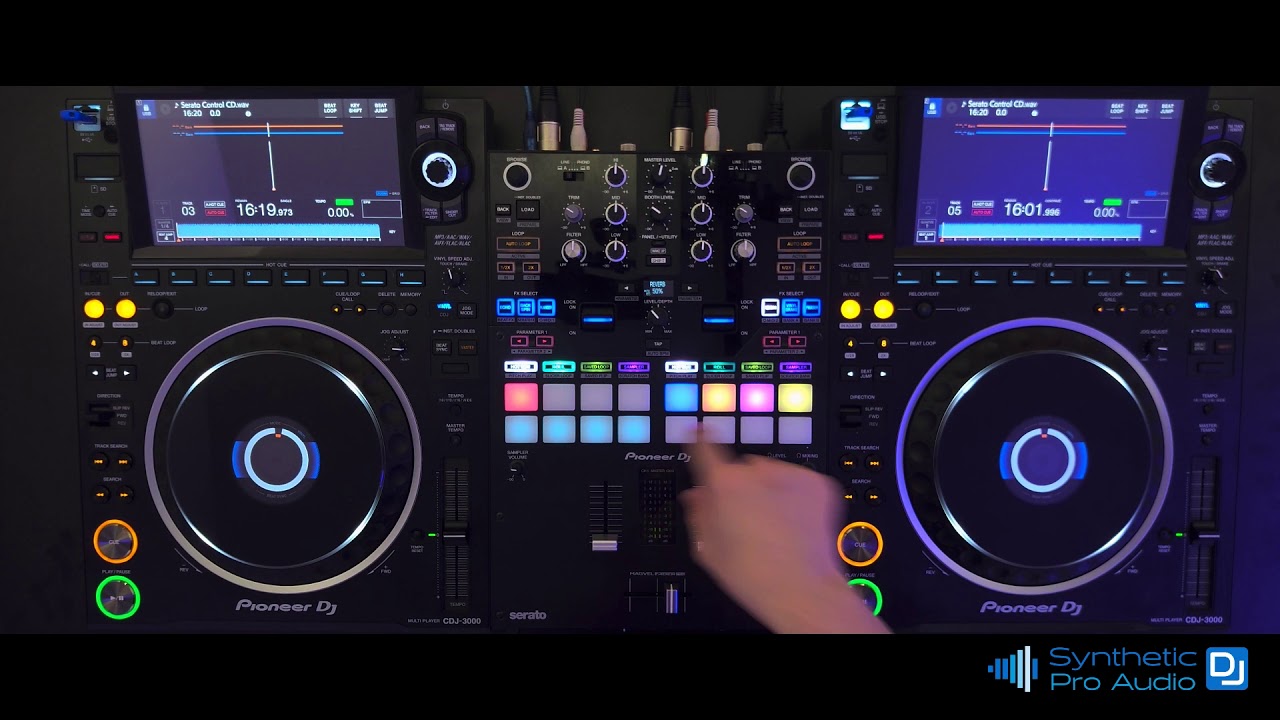Tap KEY SHIFT on left CDJ touchscreen
The height and width of the screenshot is (720, 1280).
[x=356, y=108]
